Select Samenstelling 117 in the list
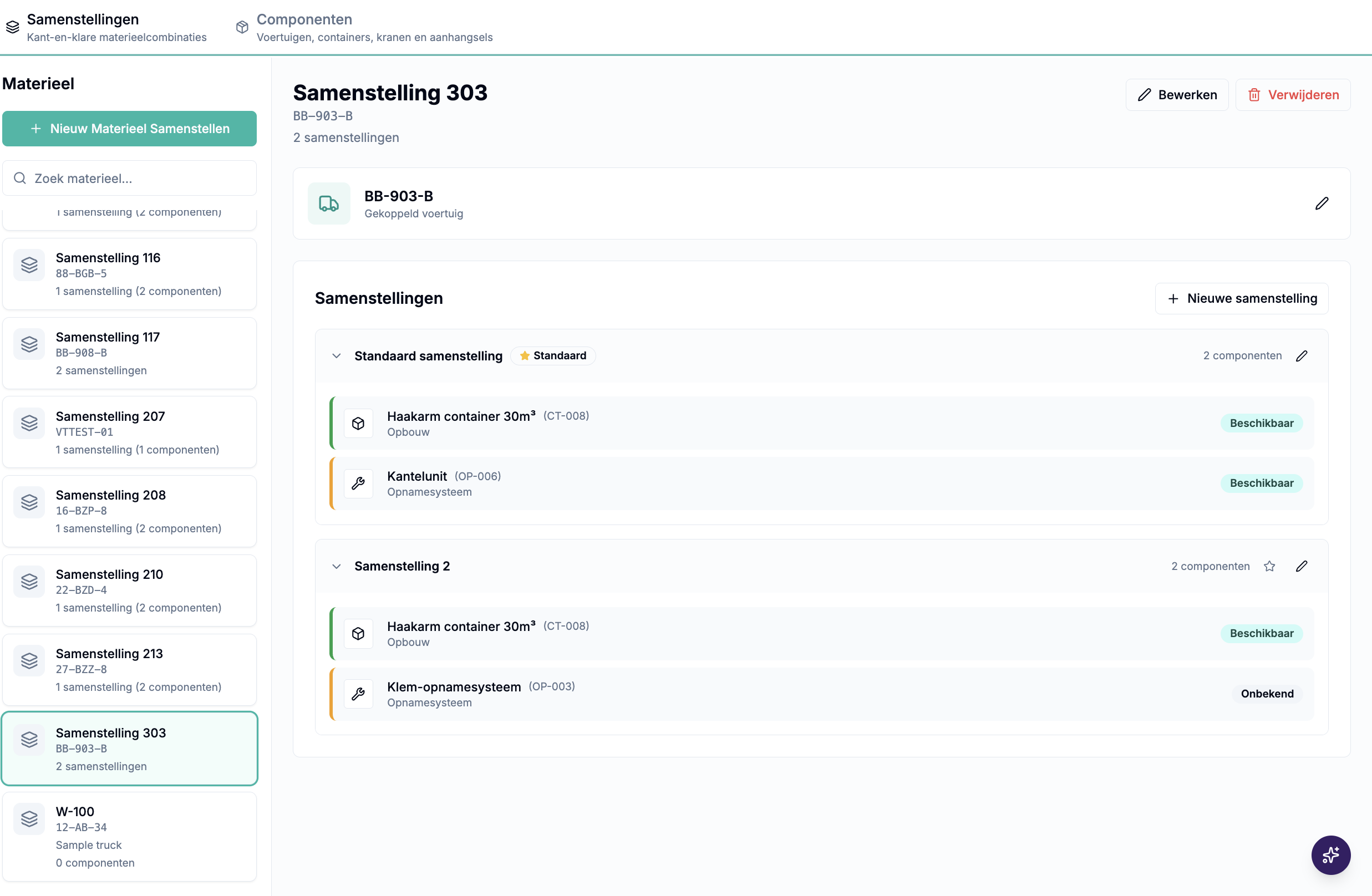The height and width of the screenshot is (896, 1372). (x=129, y=353)
